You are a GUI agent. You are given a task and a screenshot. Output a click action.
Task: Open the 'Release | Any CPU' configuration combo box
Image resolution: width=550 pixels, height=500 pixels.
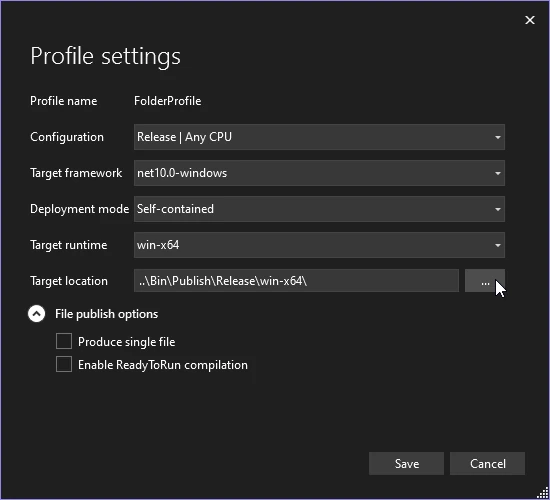[319, 137]
